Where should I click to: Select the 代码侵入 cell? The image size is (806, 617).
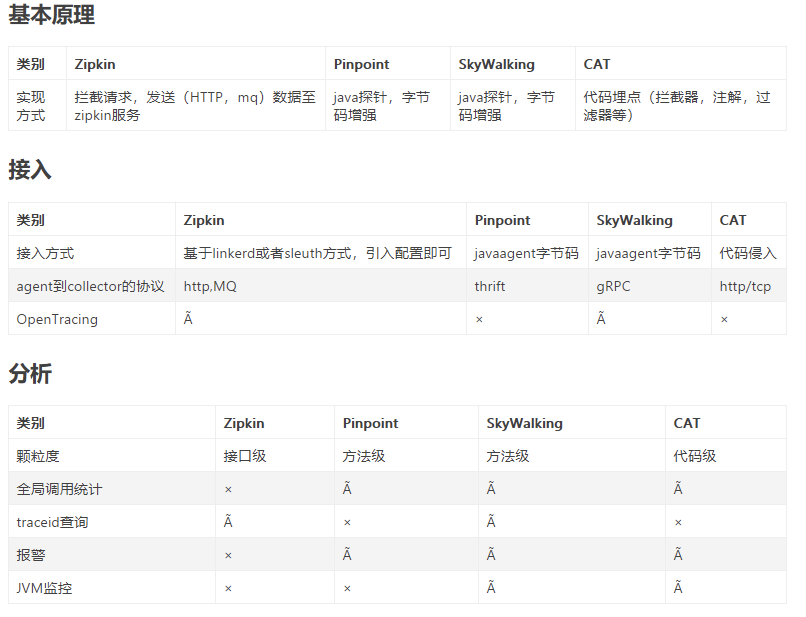[x=748, y=253]
